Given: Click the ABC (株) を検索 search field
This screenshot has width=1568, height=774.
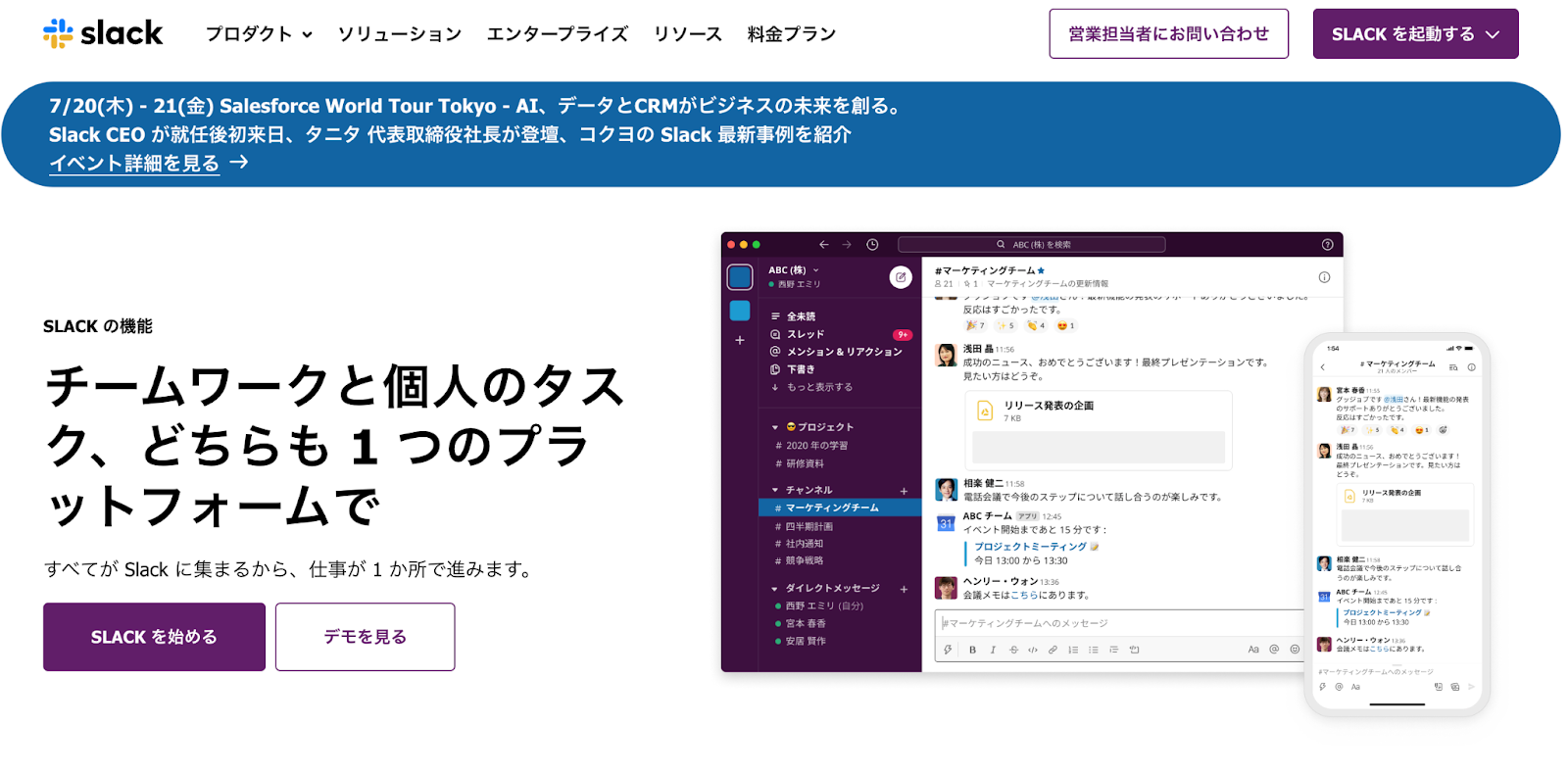Looking at the screenshot, I should (x=1032, y=245).
